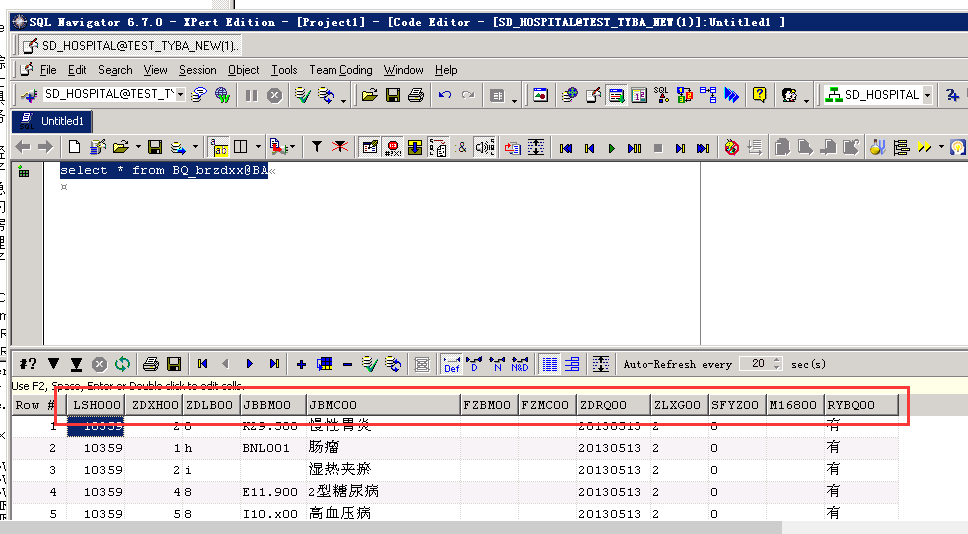Expand the dropdown beside the character face icon
968x534 pixels.
click(x=806, y=99)
